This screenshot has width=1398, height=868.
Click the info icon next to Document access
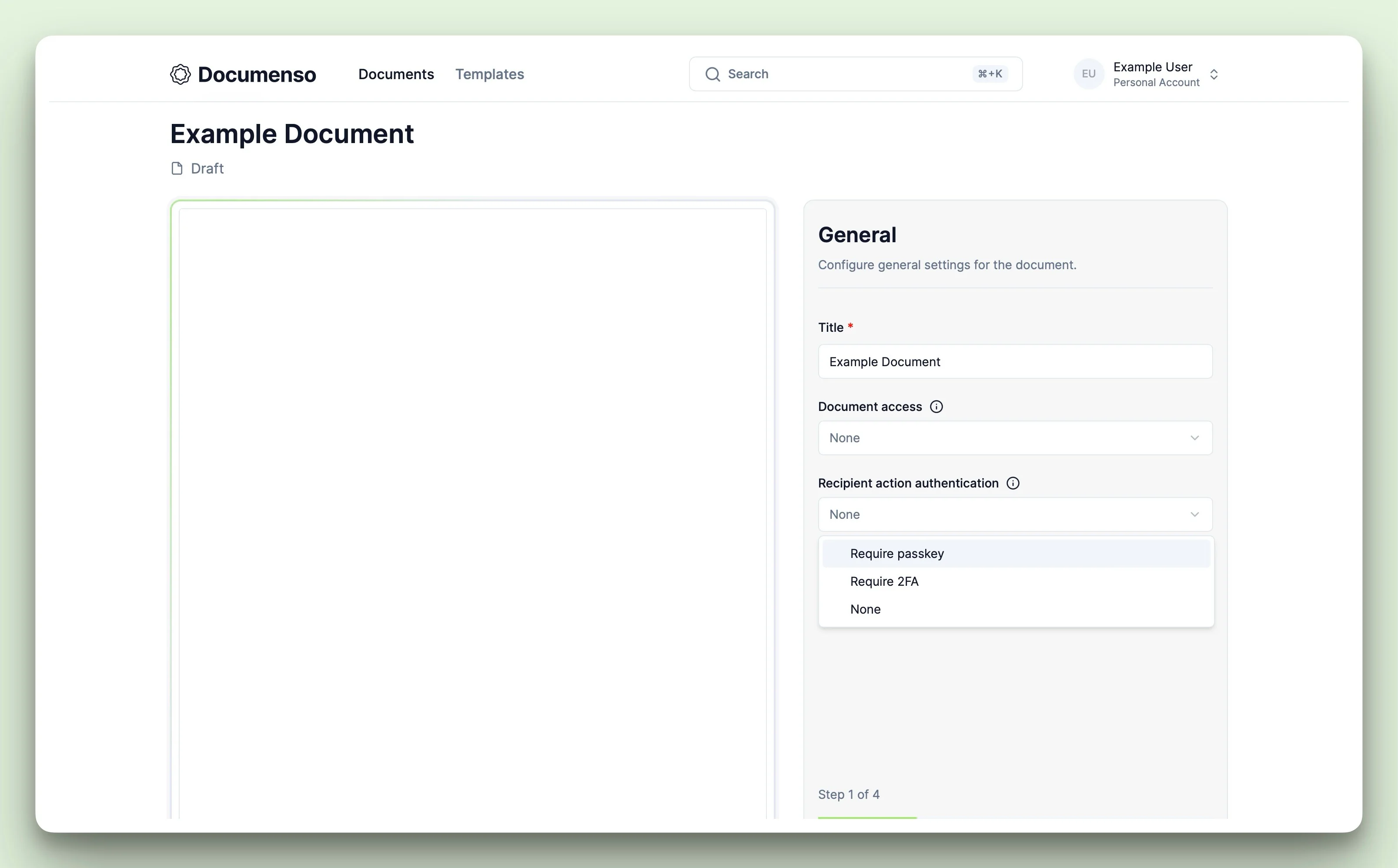(936, 406)
